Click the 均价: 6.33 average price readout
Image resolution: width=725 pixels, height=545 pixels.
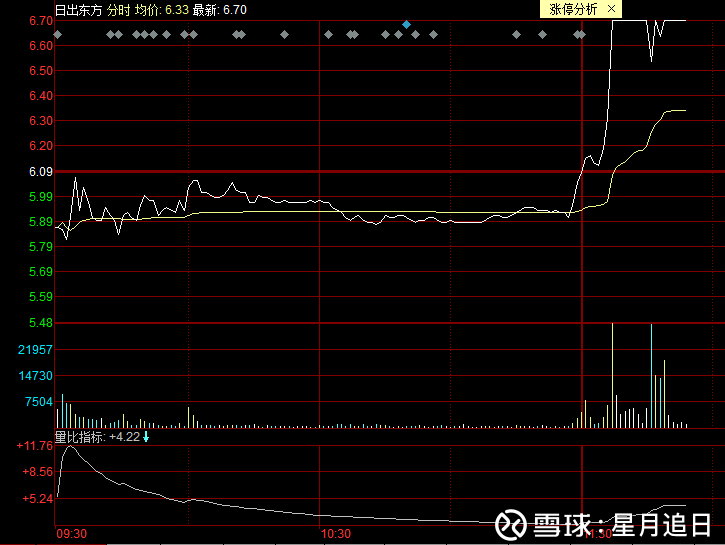pyautogui.click(x=161, y=10)
